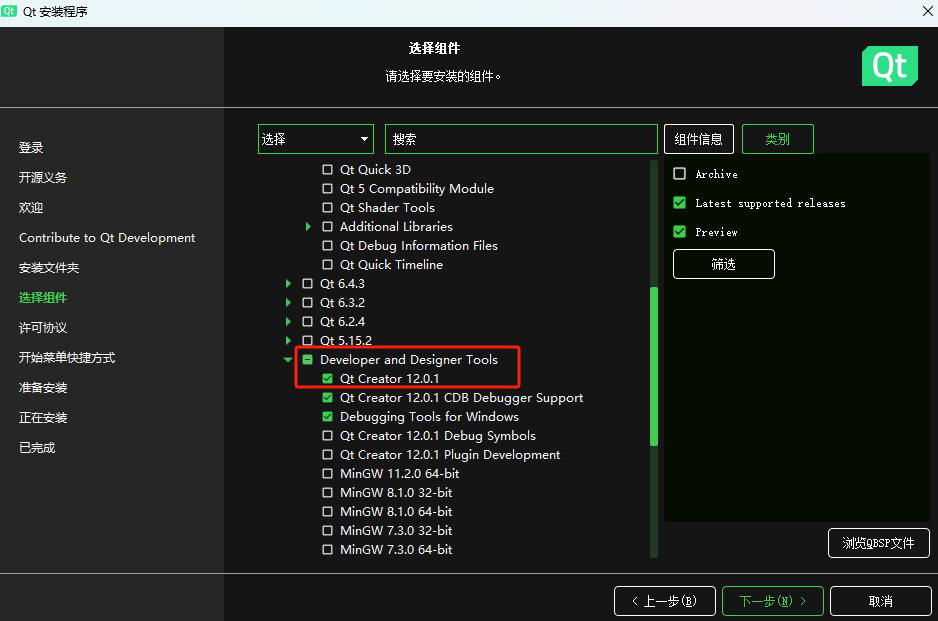Viewport: 938px width, 621px height.
Task: Close the Qt installer window
Action: point(927,11)
